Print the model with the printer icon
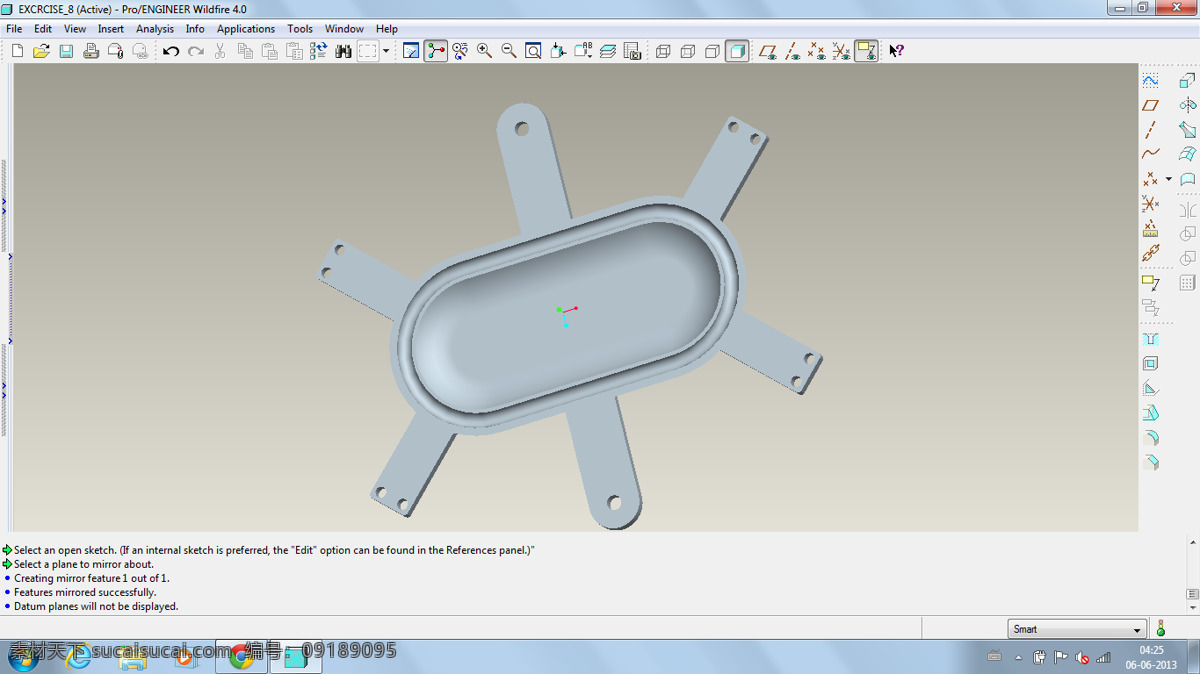1200x674 pixels. (x=91, y=51)
